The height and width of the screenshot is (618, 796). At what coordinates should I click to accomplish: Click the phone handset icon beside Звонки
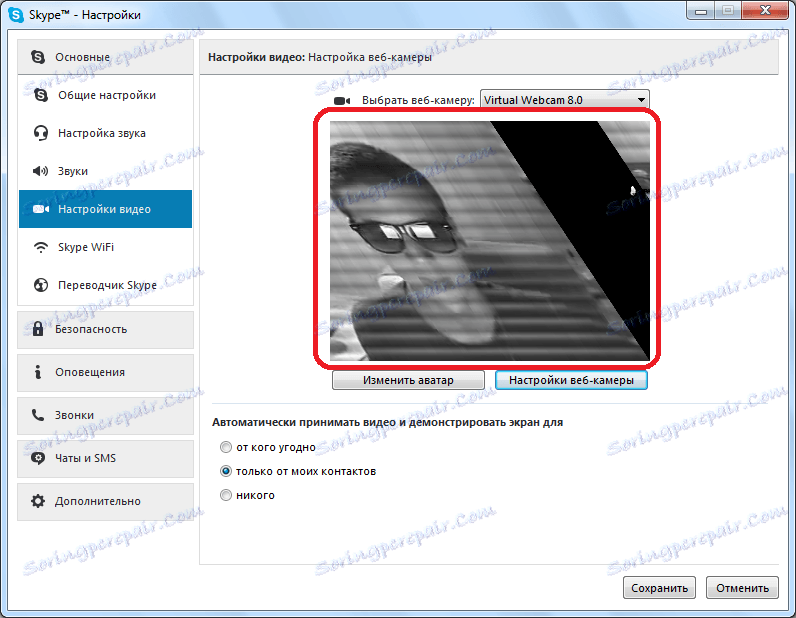[x=38, y=415]
